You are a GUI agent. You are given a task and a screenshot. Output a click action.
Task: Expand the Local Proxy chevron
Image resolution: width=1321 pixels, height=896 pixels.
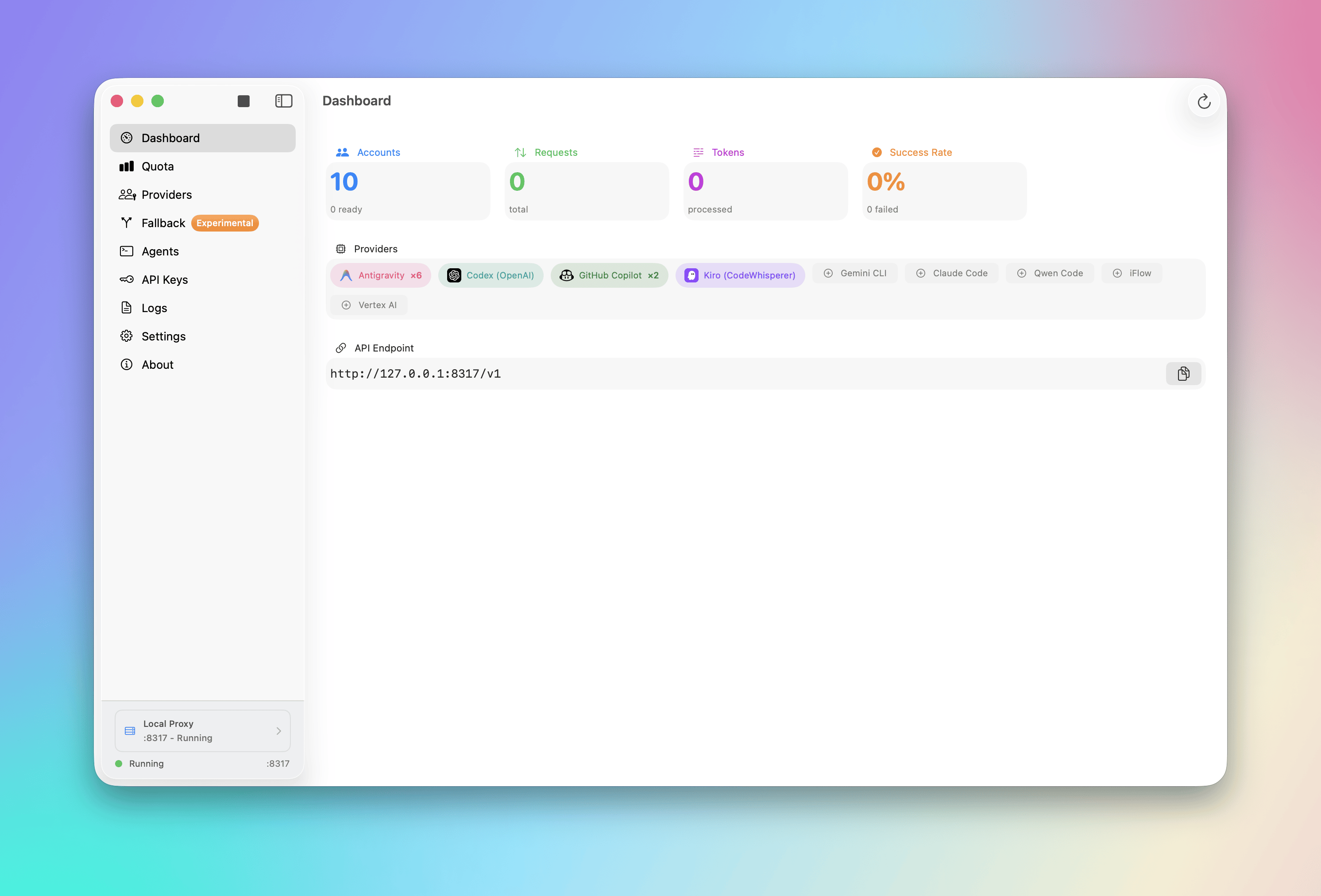coord(278,731)
